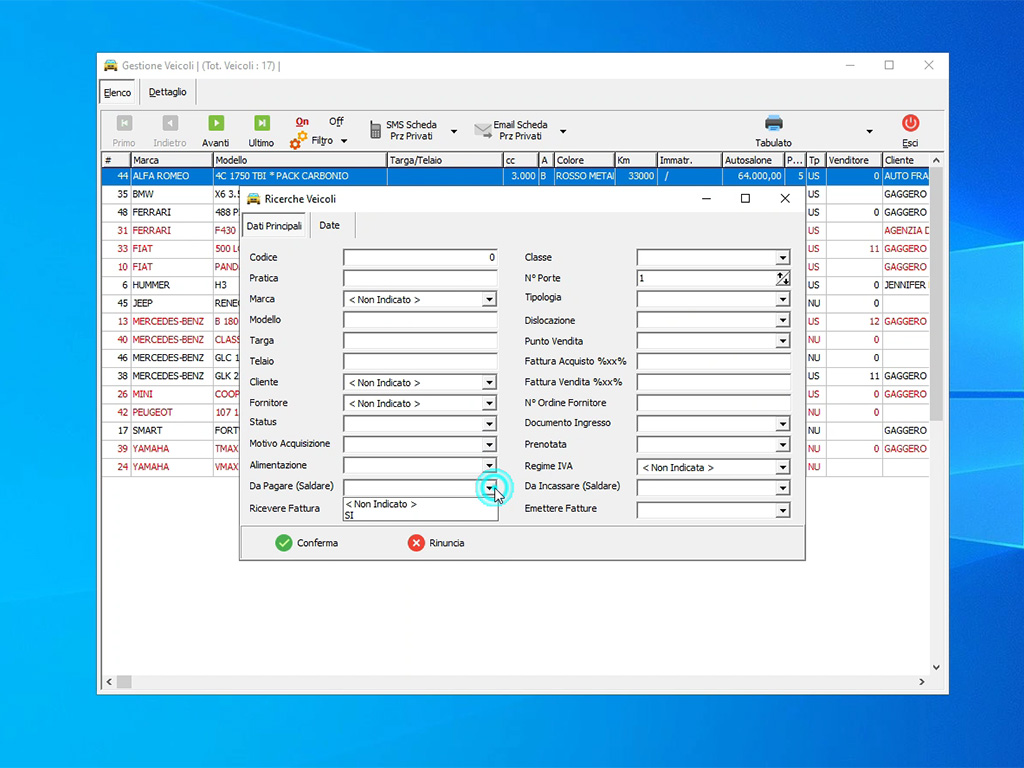Choose 'SI' from the open dropdown list
This screenshot has width=1024, height=768.
click(x=420, y=515)
